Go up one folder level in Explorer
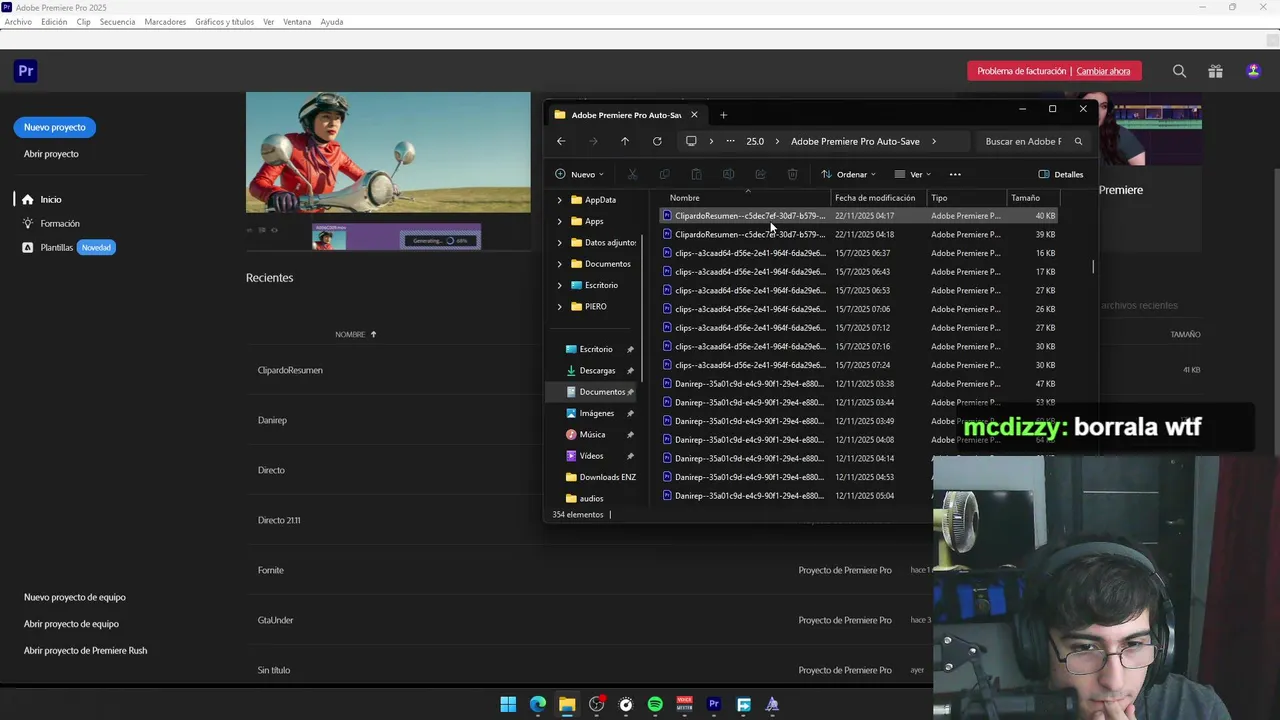Viewport: 1280px width, 720px height. (625, 141)
